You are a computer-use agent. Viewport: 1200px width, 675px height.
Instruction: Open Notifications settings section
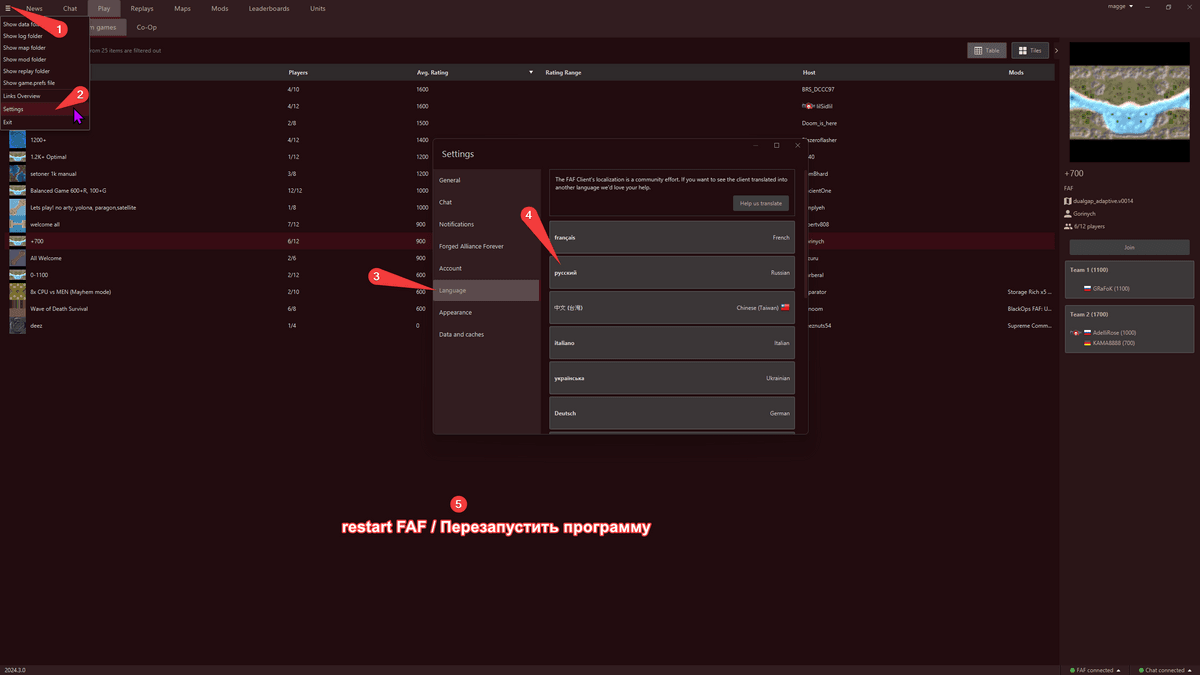tap(486, 224)
